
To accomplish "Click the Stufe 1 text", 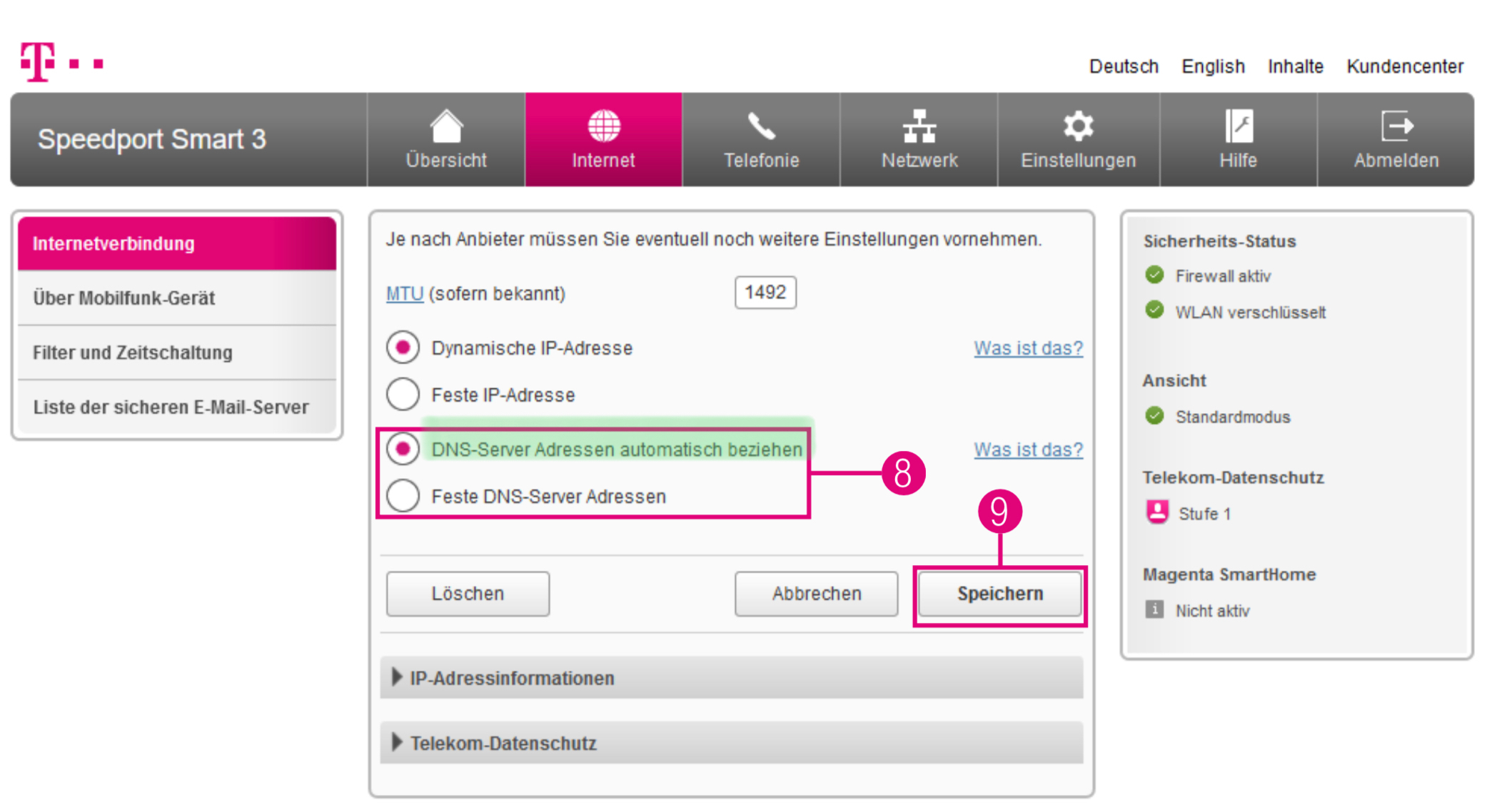I will 1204,514.
